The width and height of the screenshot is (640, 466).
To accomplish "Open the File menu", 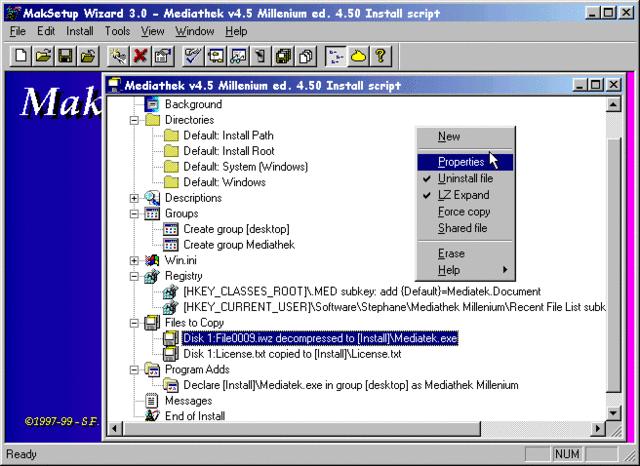I will (18, 31).
